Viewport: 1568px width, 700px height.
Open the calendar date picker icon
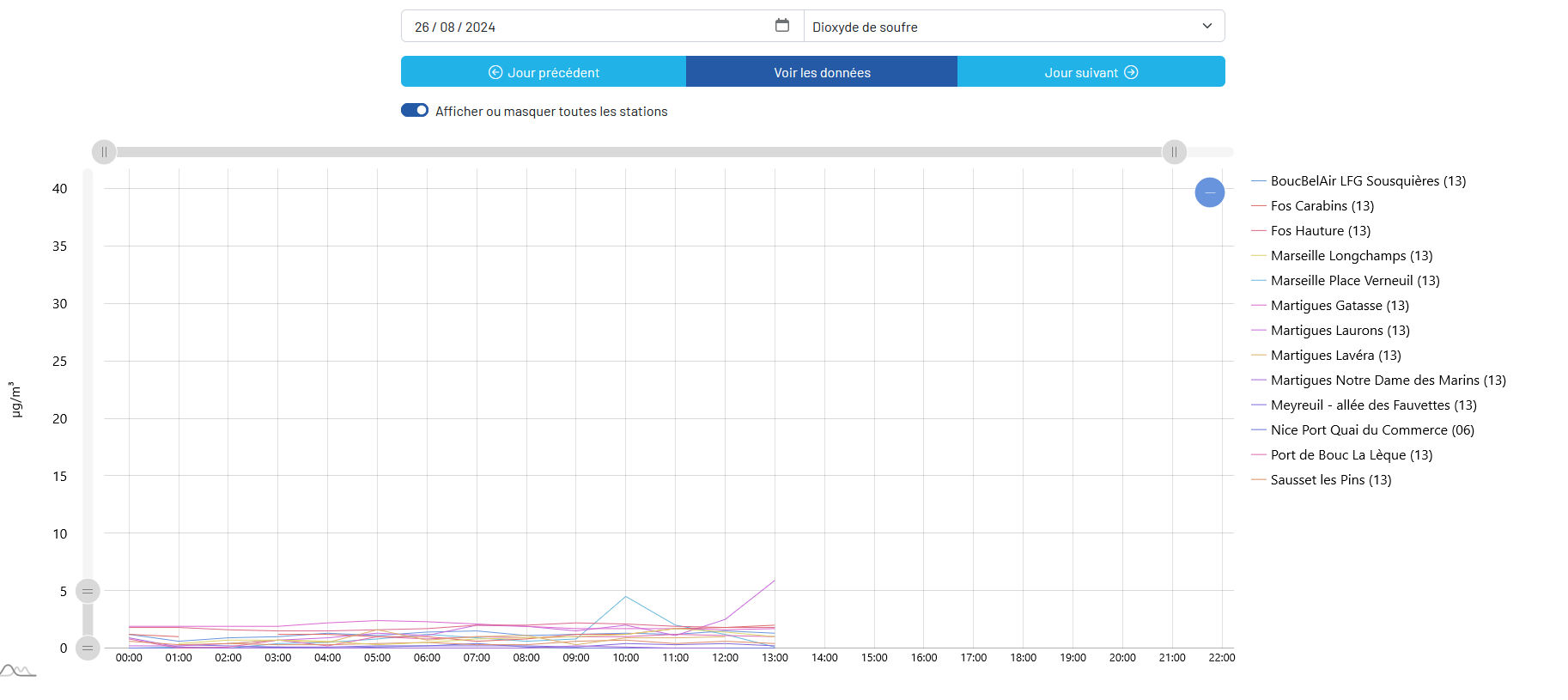[x=781, y=26]
